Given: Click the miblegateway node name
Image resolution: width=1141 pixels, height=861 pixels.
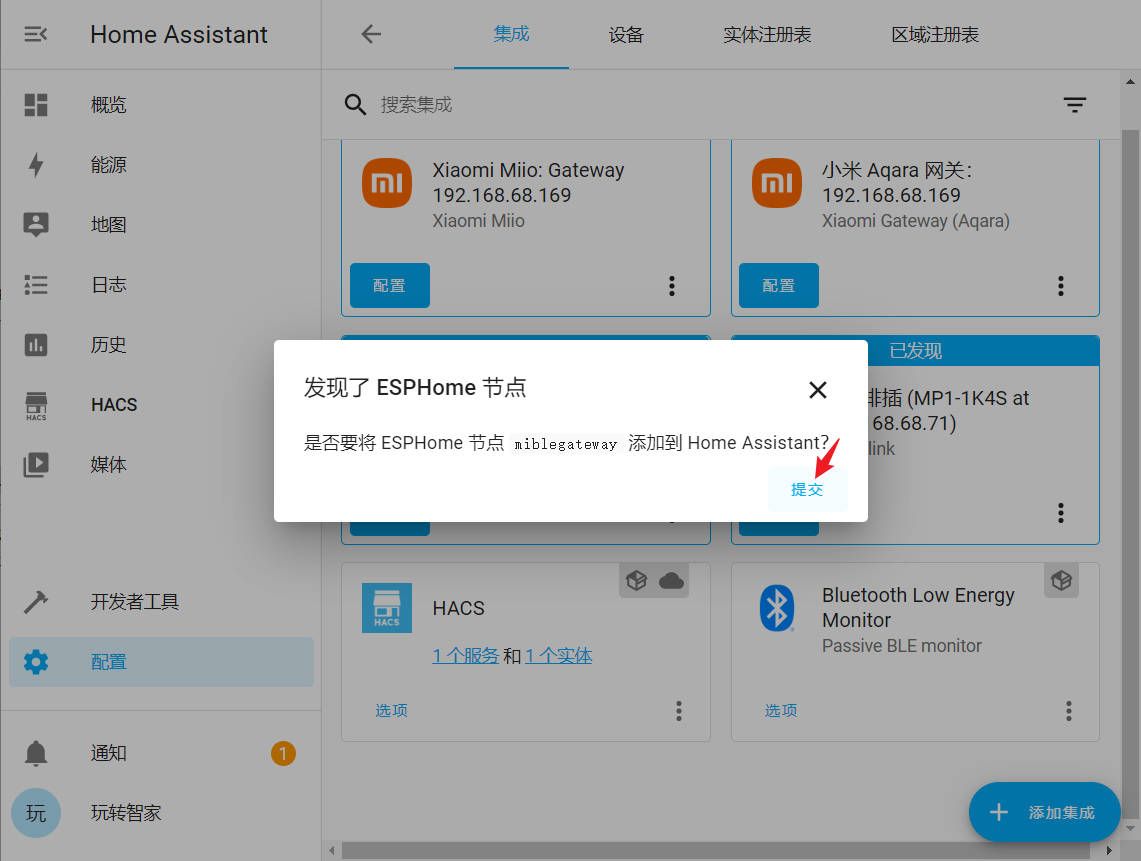Looking at the screenshot, I should point(565,444).
